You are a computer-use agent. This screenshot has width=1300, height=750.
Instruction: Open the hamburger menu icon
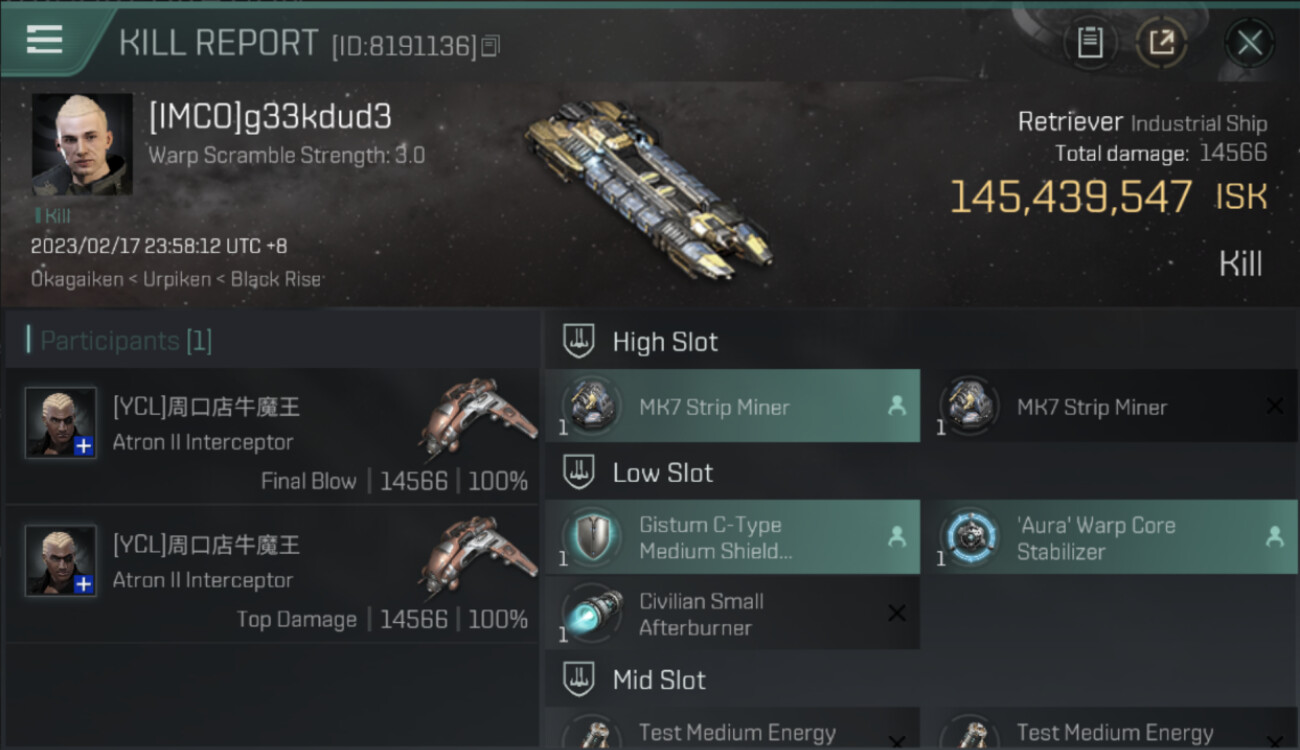pos(45,40)
